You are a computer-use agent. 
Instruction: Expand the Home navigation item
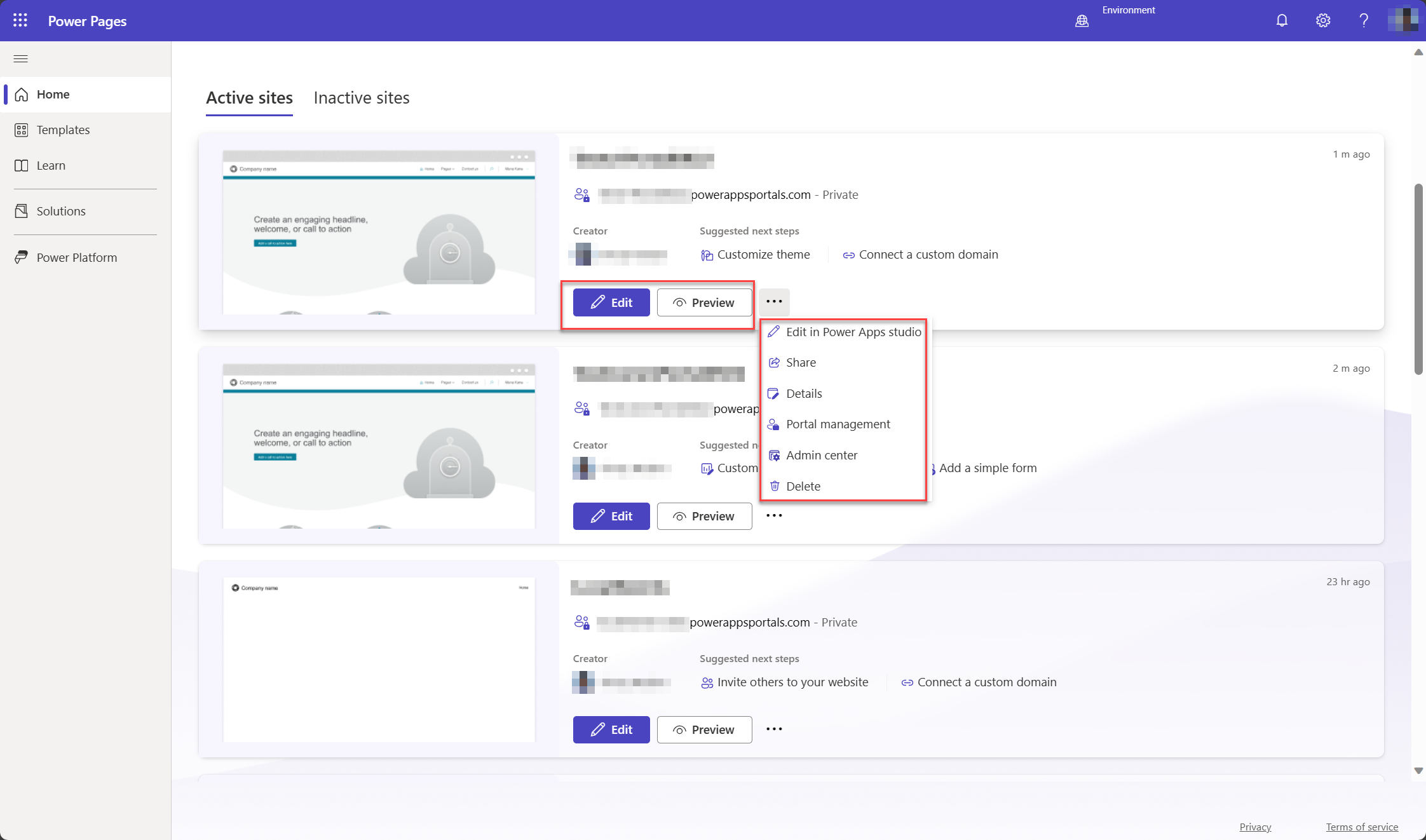[21, 58]
